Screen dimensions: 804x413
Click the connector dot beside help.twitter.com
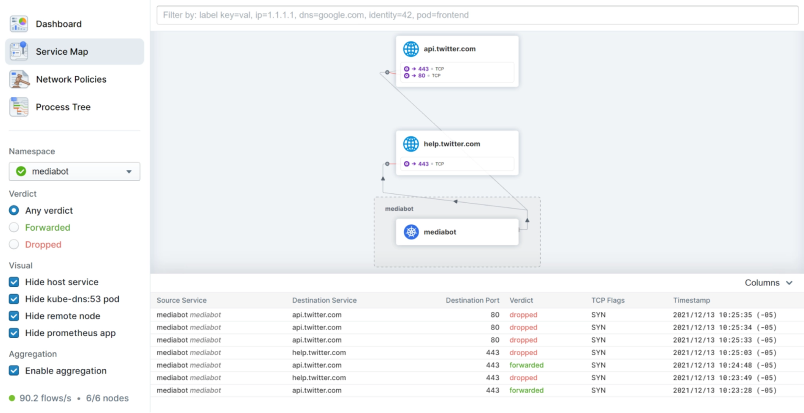pyautogui.click(x=387, y=164)
